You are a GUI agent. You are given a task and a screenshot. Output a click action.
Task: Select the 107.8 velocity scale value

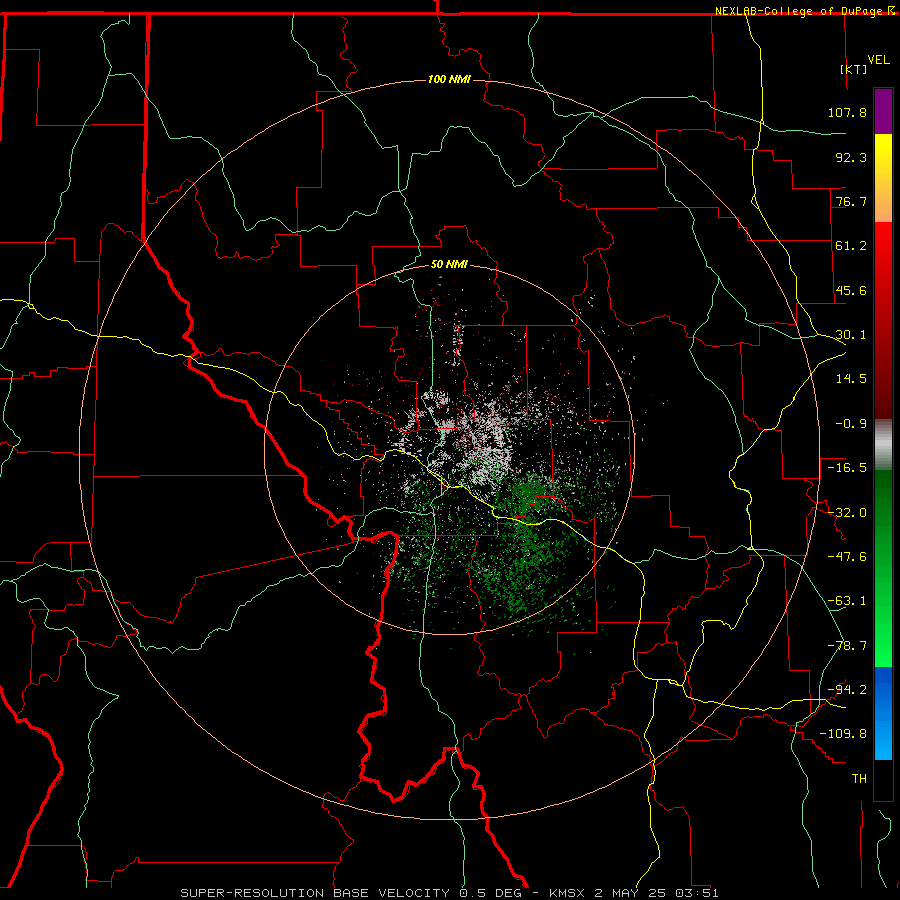click(847, 112)
